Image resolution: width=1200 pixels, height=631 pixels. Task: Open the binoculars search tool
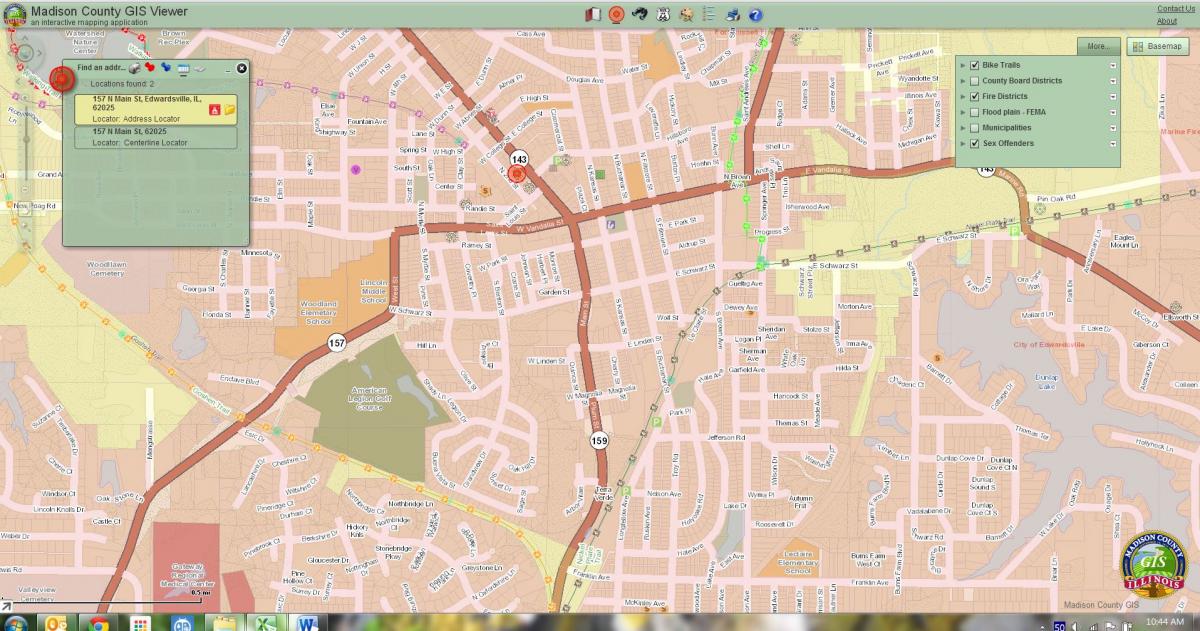pyautogui.click(x=639, y=14)
